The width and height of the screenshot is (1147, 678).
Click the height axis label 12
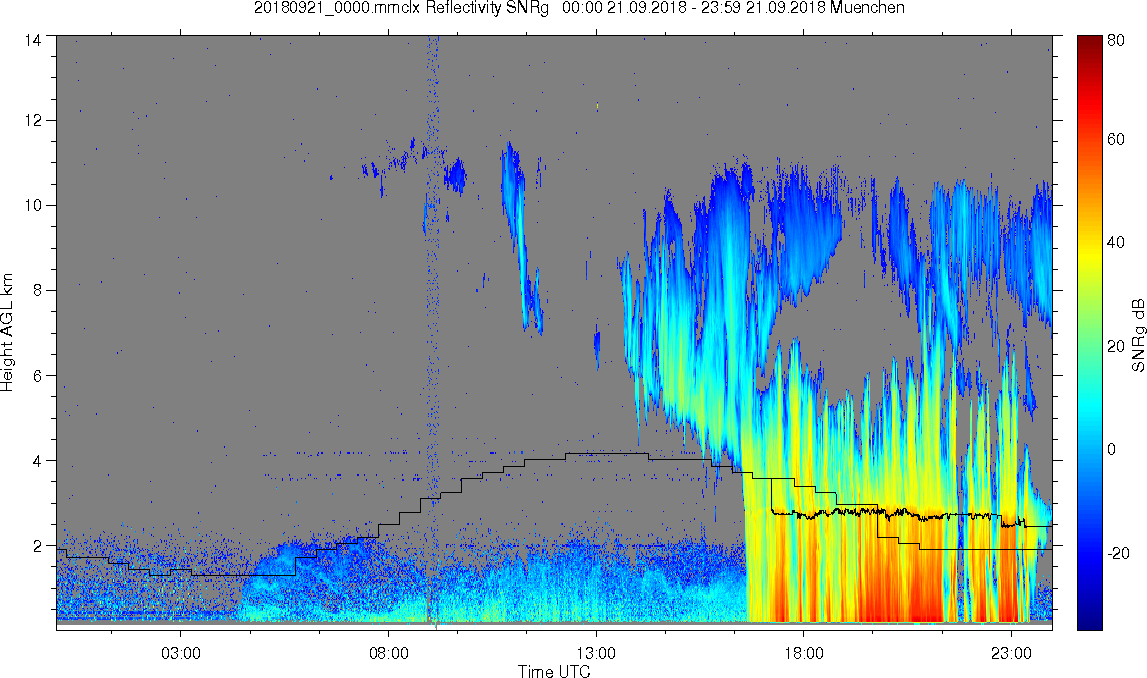click(33, 120)
